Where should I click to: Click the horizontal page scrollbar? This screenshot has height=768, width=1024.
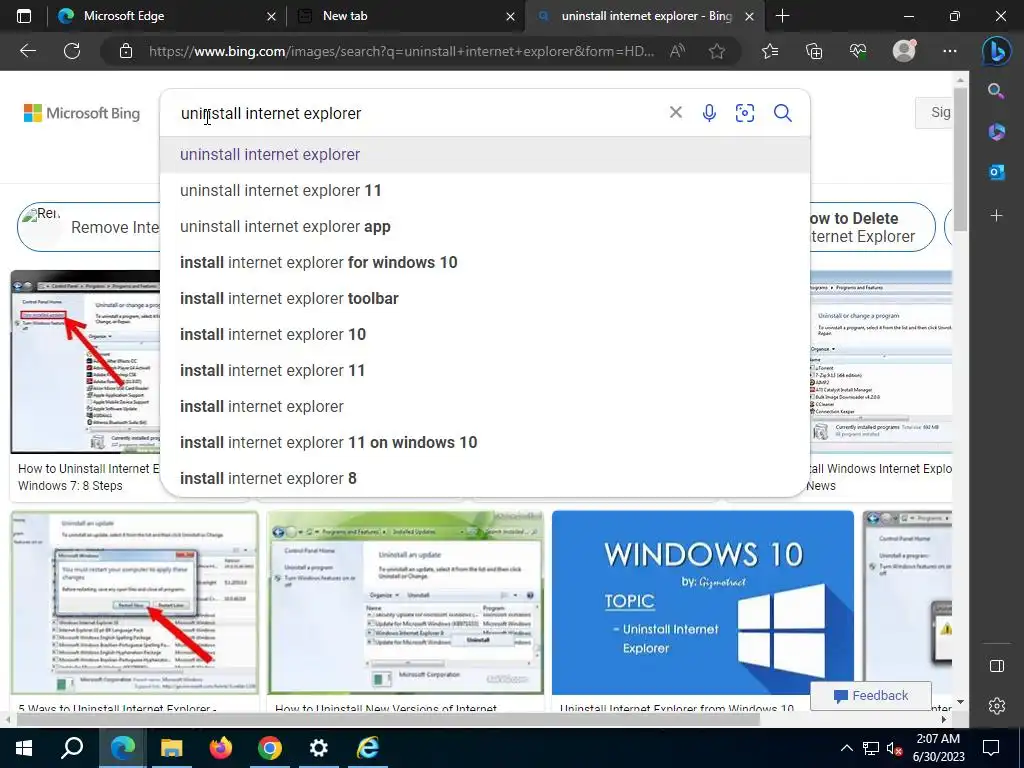coord(389,720)
